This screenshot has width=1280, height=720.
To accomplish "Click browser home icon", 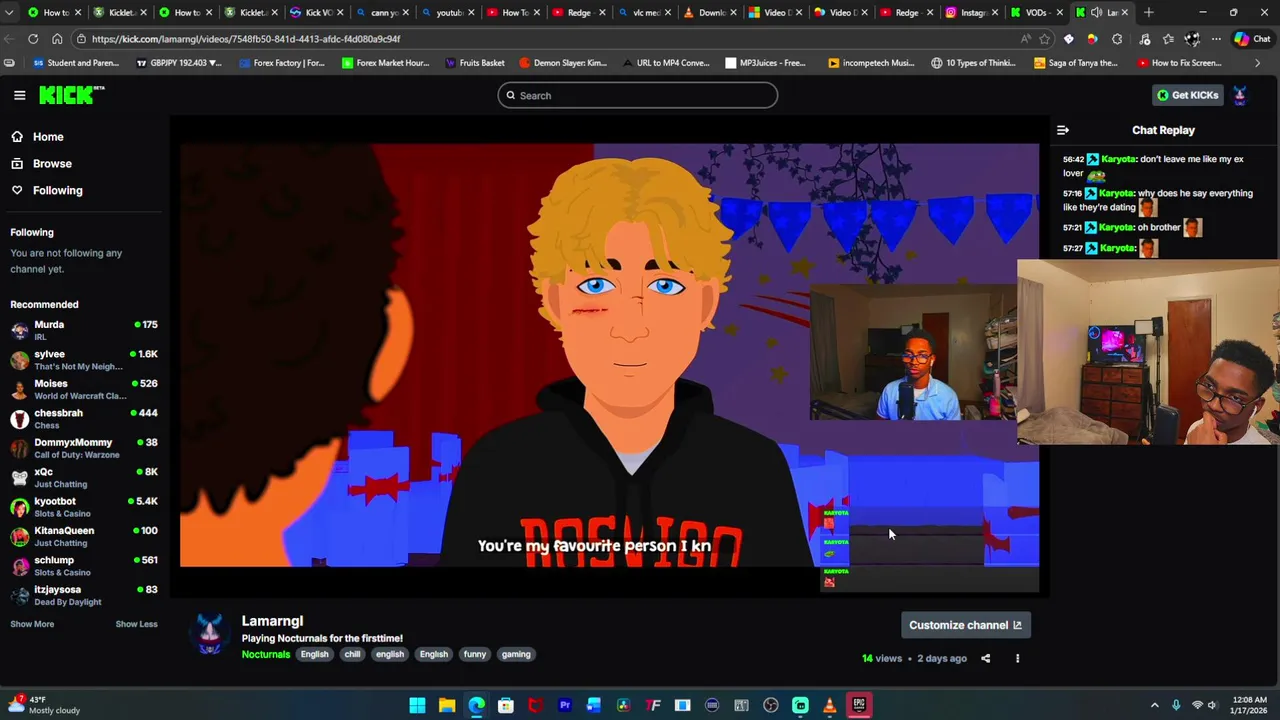I will (57, 39).
